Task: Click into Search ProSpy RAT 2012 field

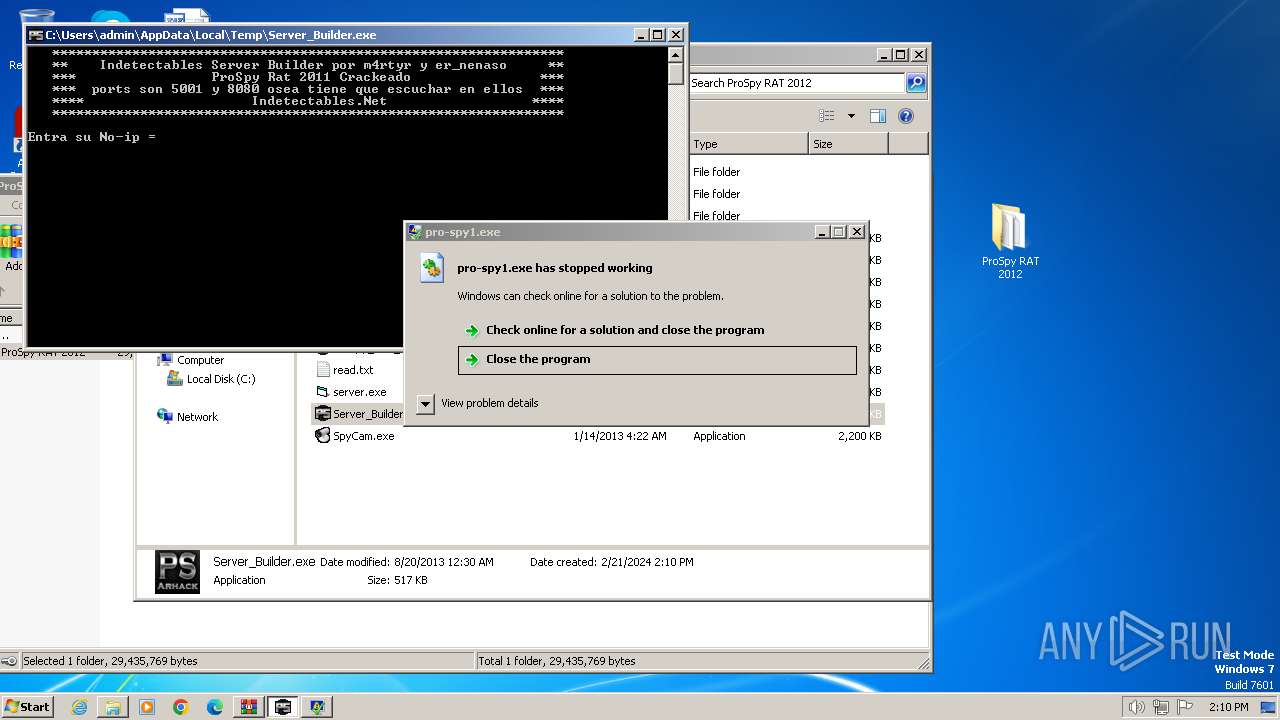Action: point(796,83)
